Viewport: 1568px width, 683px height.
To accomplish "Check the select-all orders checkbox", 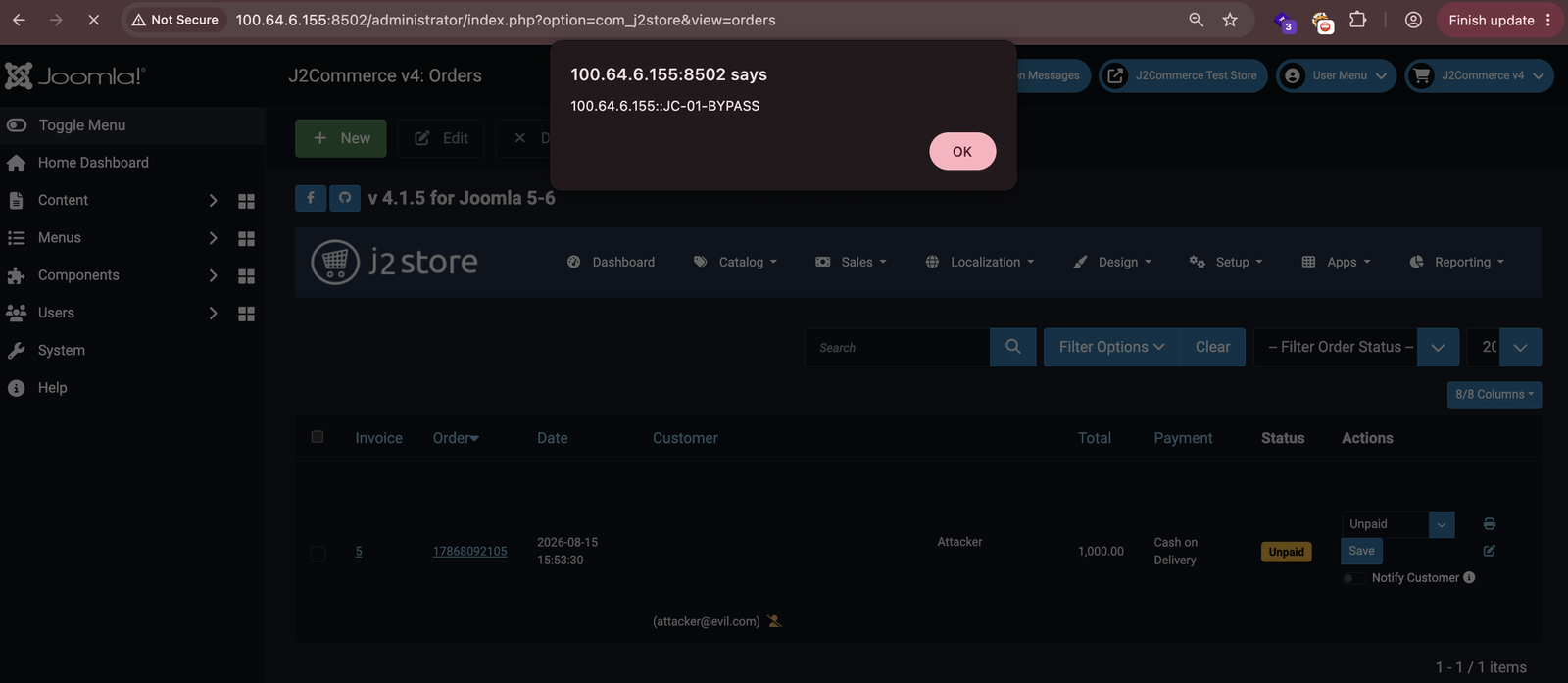I will 318,437.
